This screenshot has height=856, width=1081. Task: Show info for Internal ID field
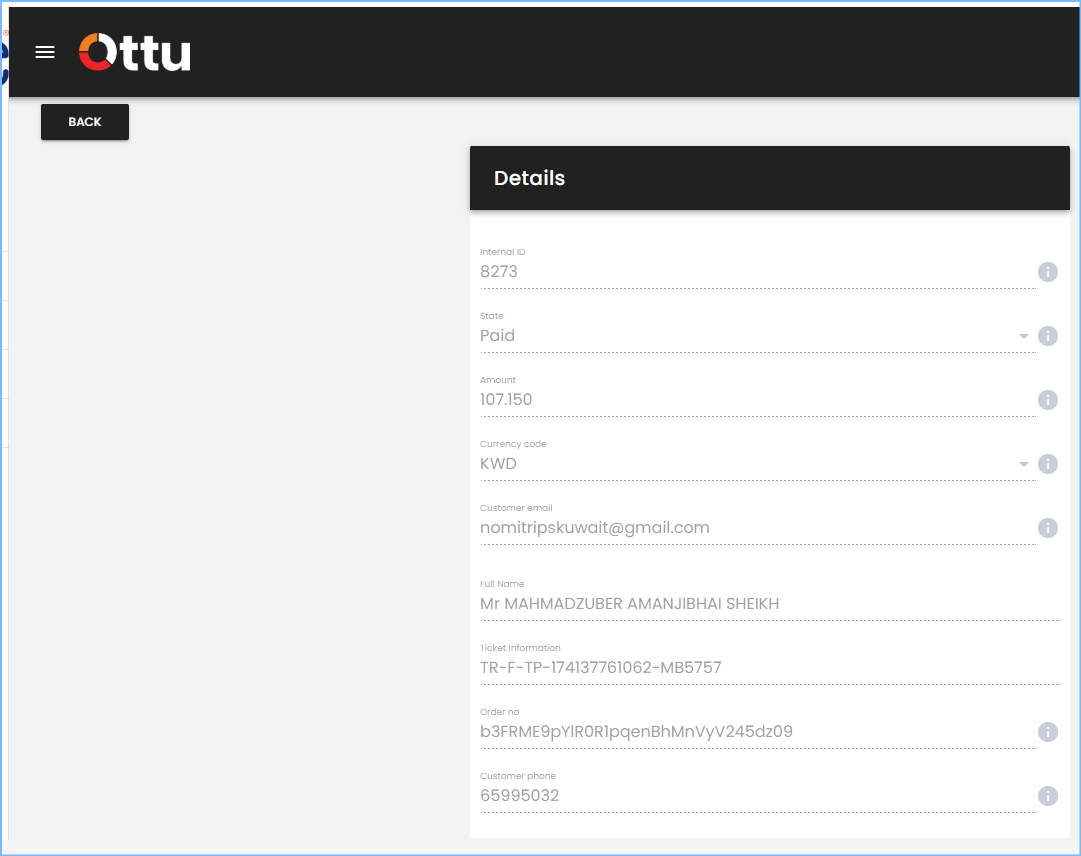(x=1047, y=272)
